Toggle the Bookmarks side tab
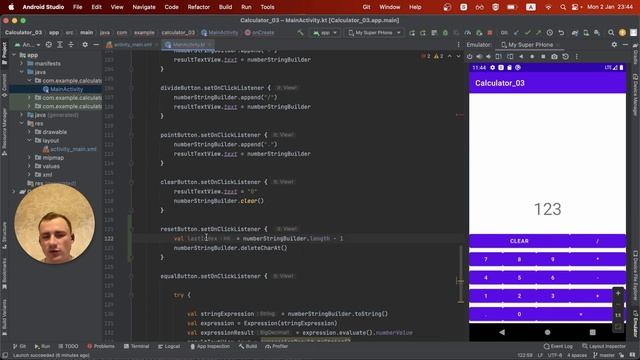 click(4, 273)
